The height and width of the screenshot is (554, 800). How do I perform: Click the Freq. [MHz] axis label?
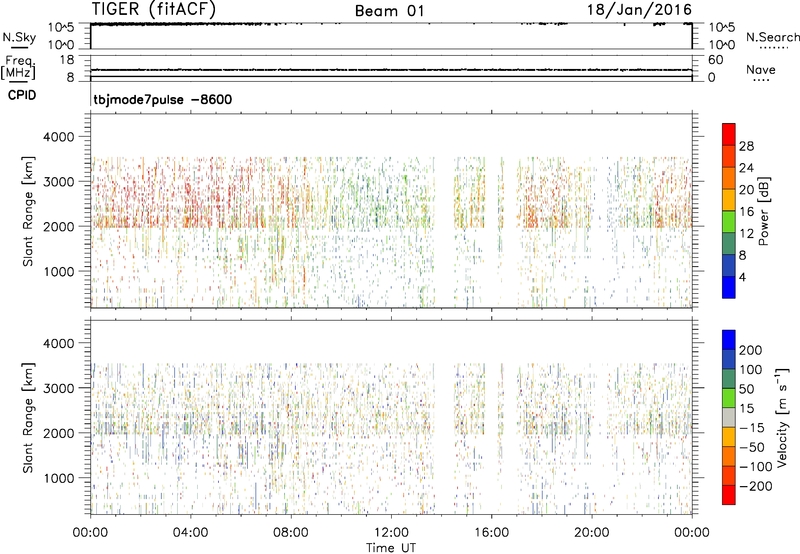18,67
